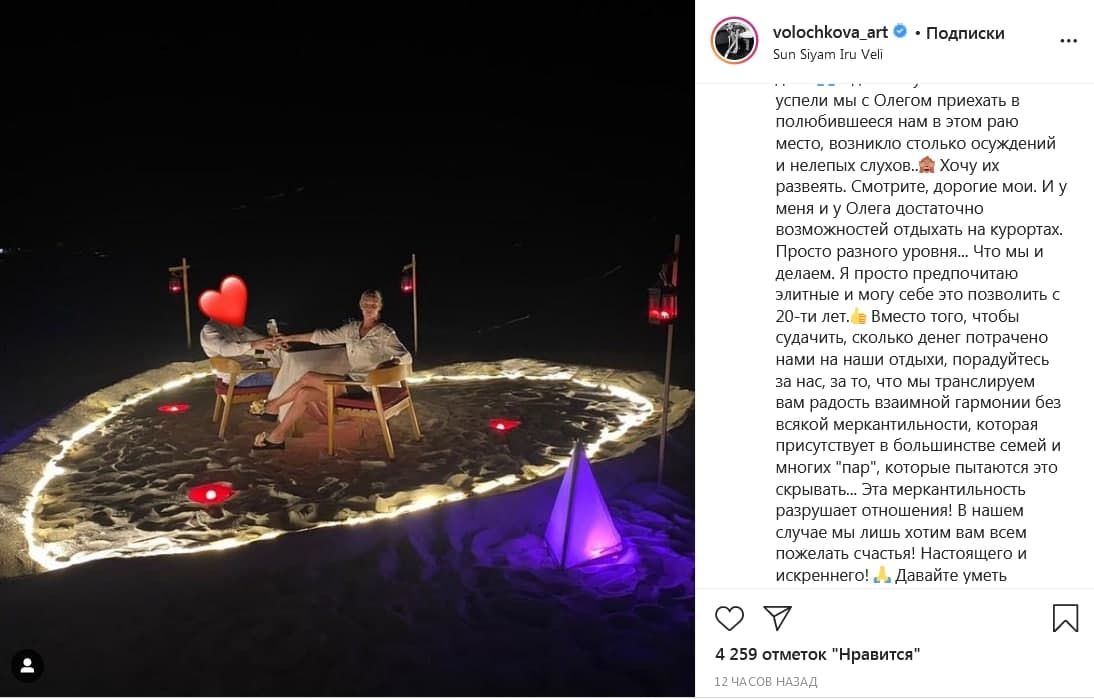Screen dimensions: 1094x699
Task: Open the three-dots more options menu
Action: pyautogui.click(x=1068, y=41)
